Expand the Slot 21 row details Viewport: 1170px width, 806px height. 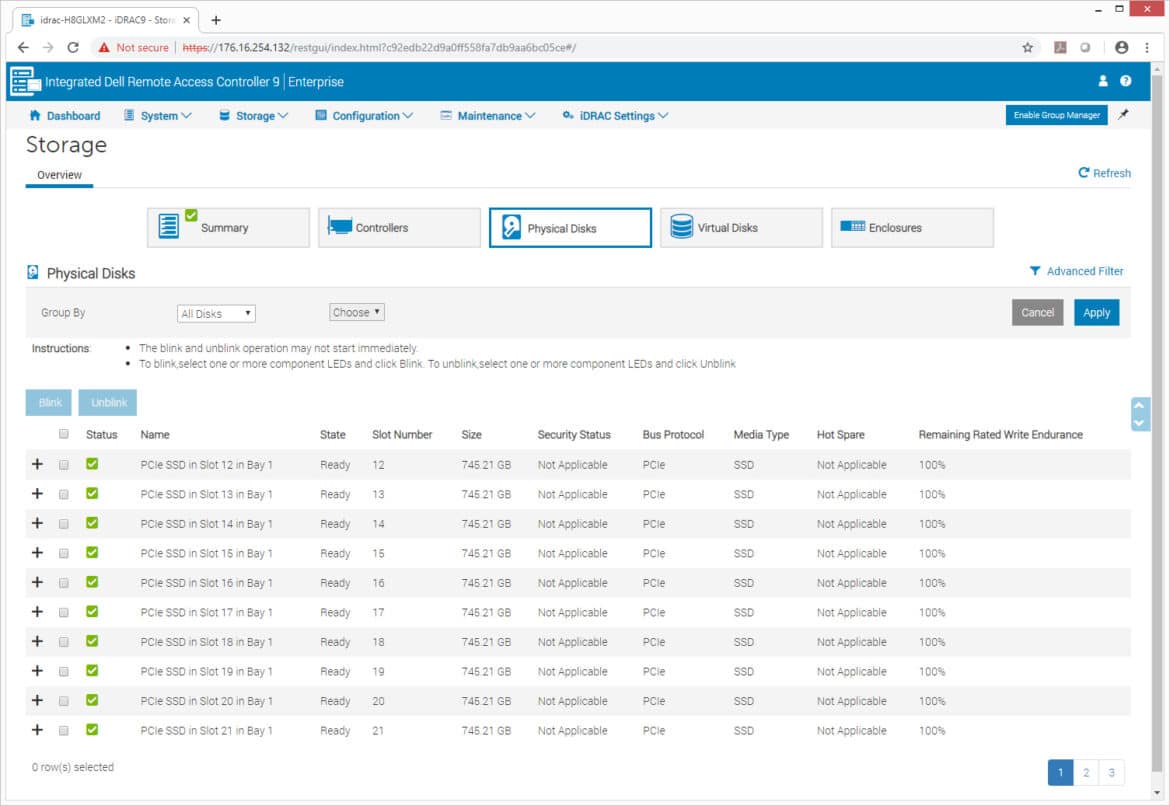click(37, 729)
